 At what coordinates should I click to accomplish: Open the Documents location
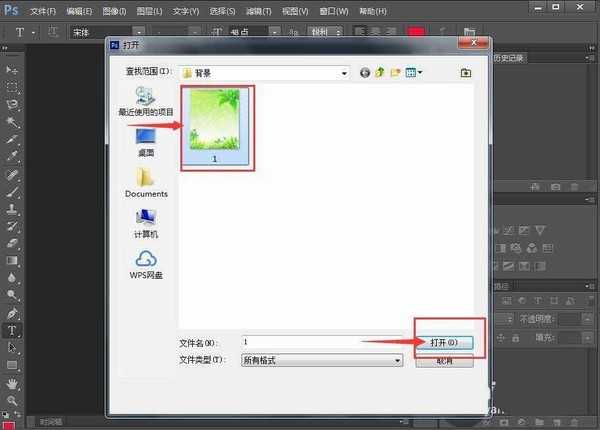[146, 182]
